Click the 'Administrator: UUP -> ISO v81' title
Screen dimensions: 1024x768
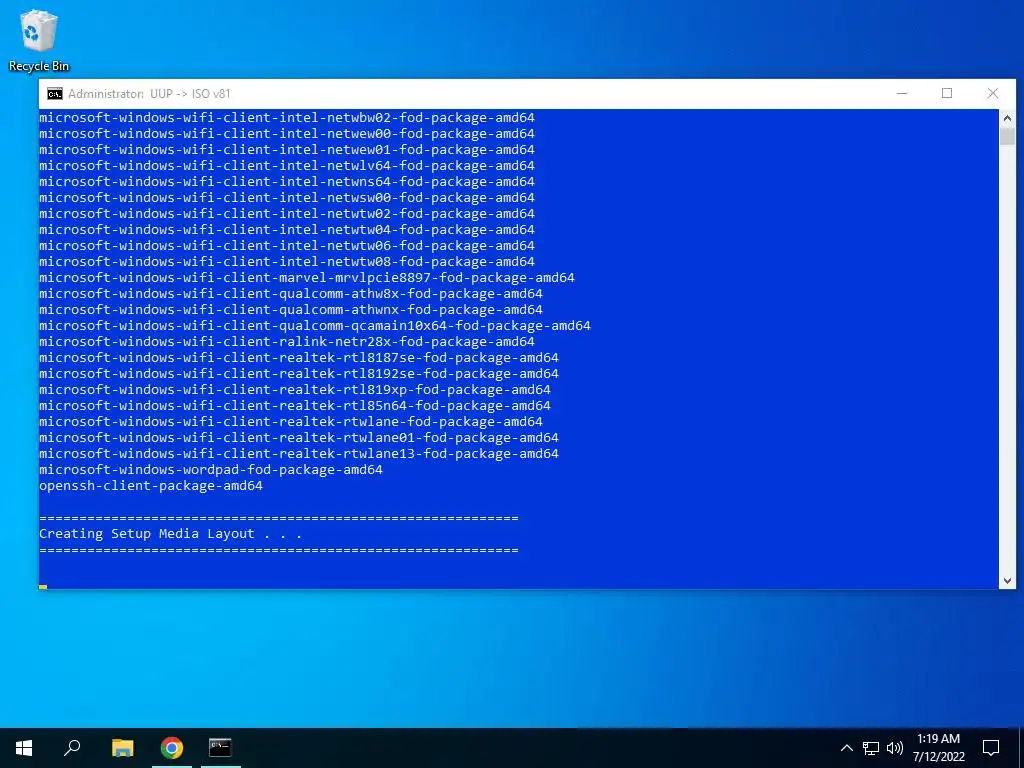(x=150, y=93)
